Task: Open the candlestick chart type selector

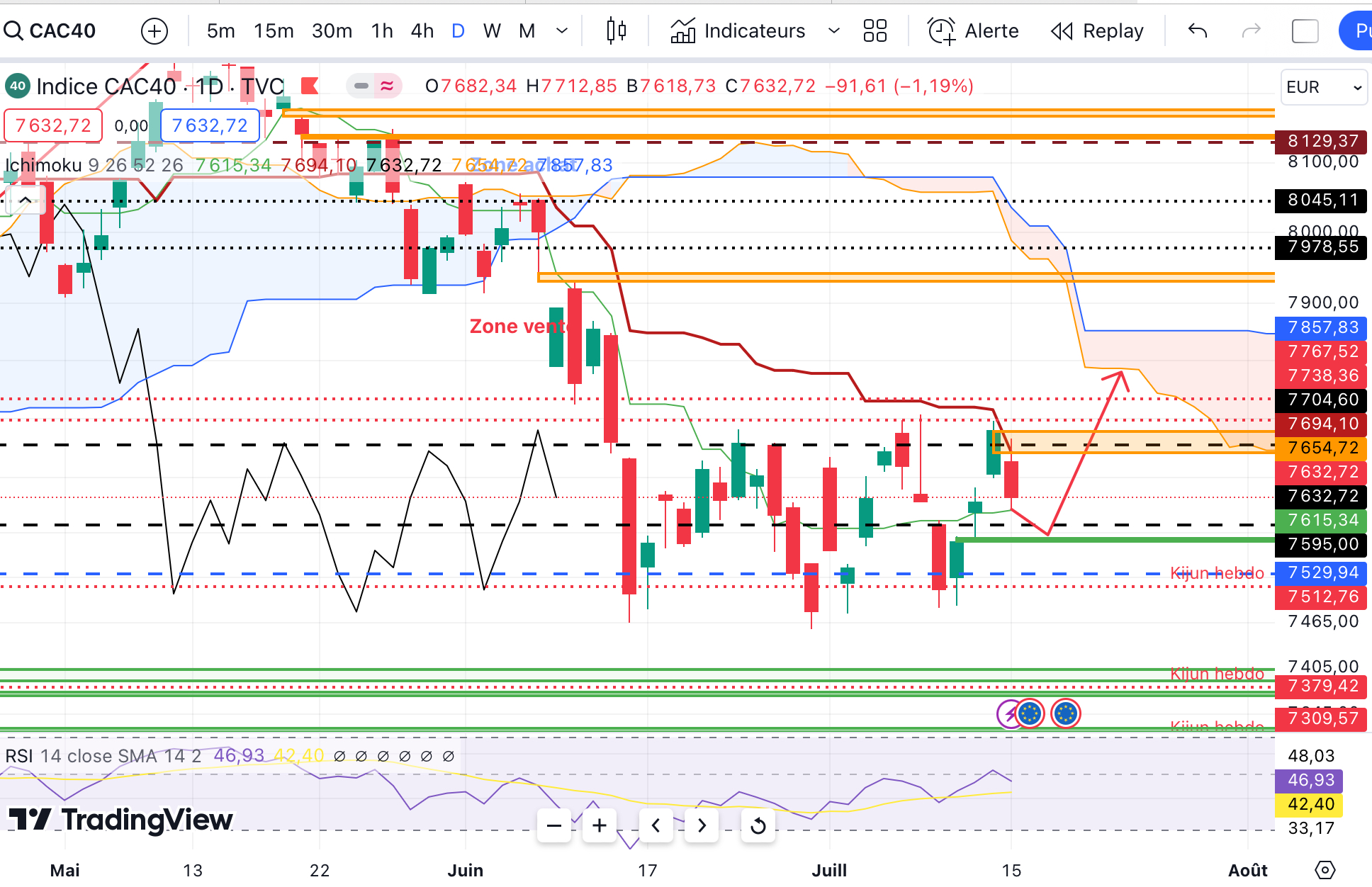Action: (x=617, y=30)
